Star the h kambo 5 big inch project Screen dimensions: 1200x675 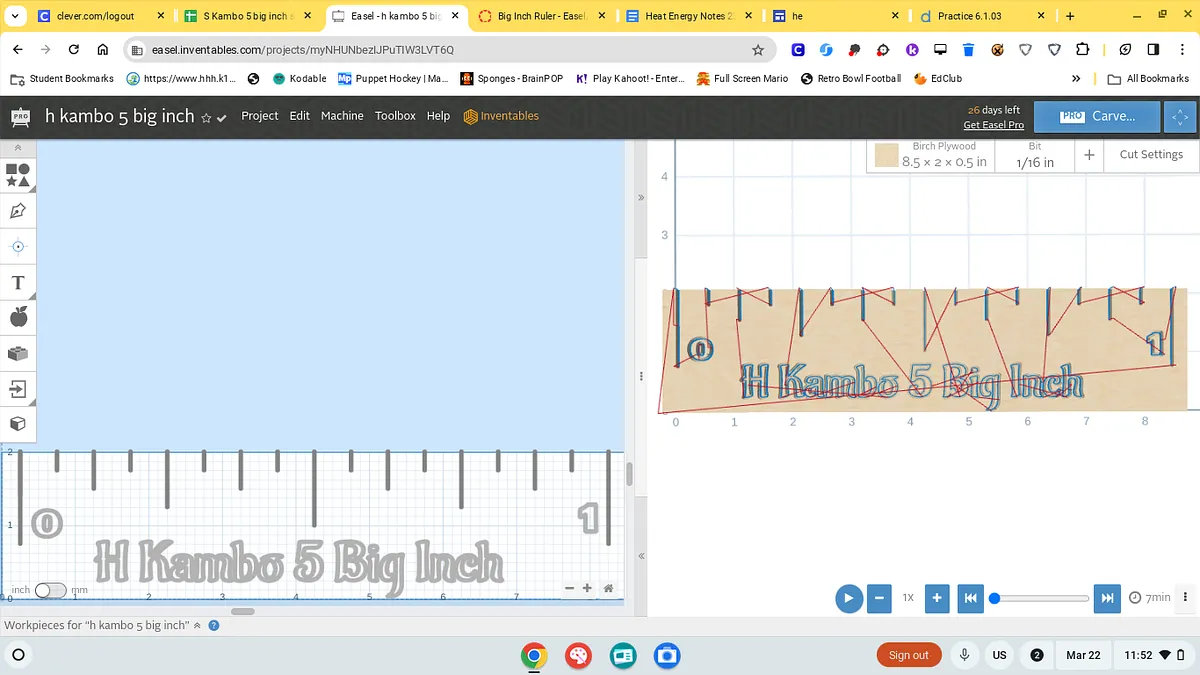click(x=206, y=117)
